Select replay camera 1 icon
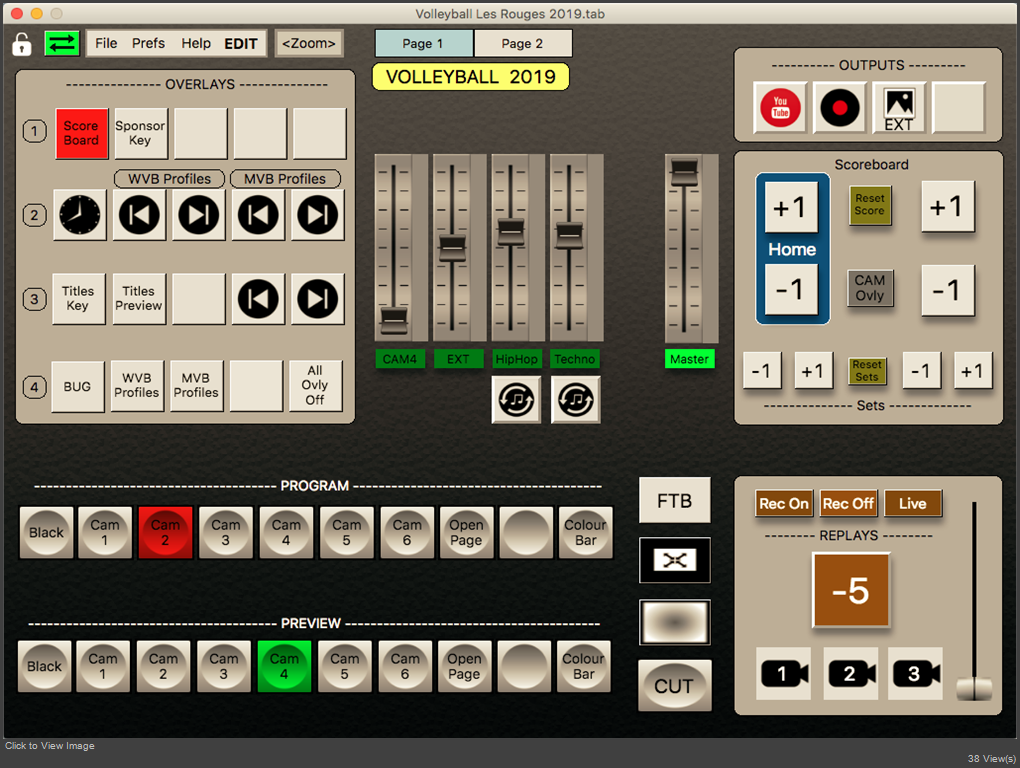 click(x=784, y=674)
